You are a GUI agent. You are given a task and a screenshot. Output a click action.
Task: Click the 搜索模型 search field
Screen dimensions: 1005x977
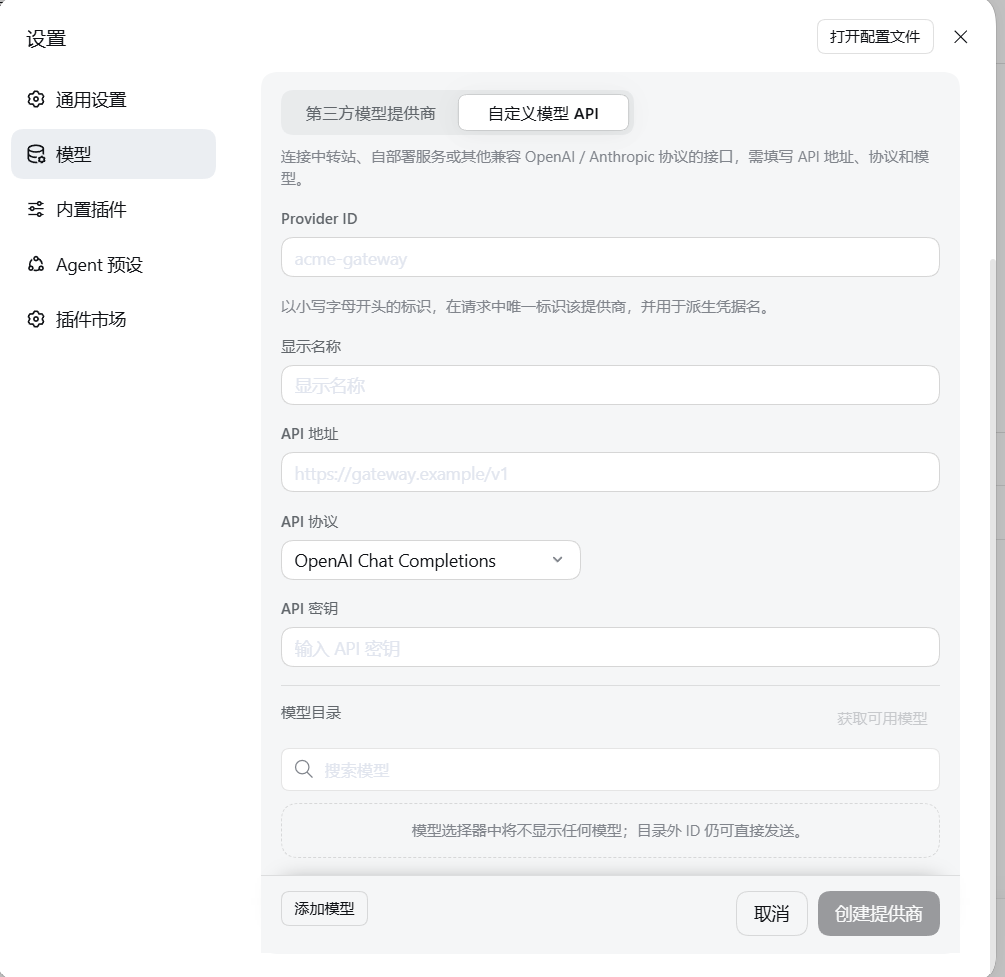point(610,769)
